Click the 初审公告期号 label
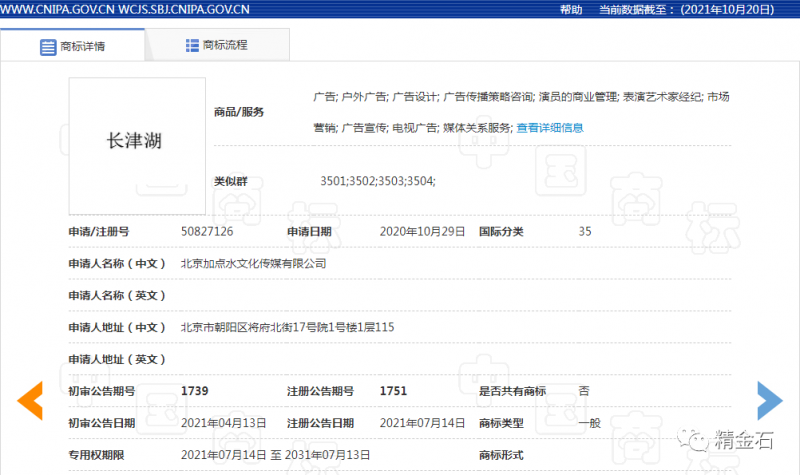800x475 pixels. tap(102, 391)
